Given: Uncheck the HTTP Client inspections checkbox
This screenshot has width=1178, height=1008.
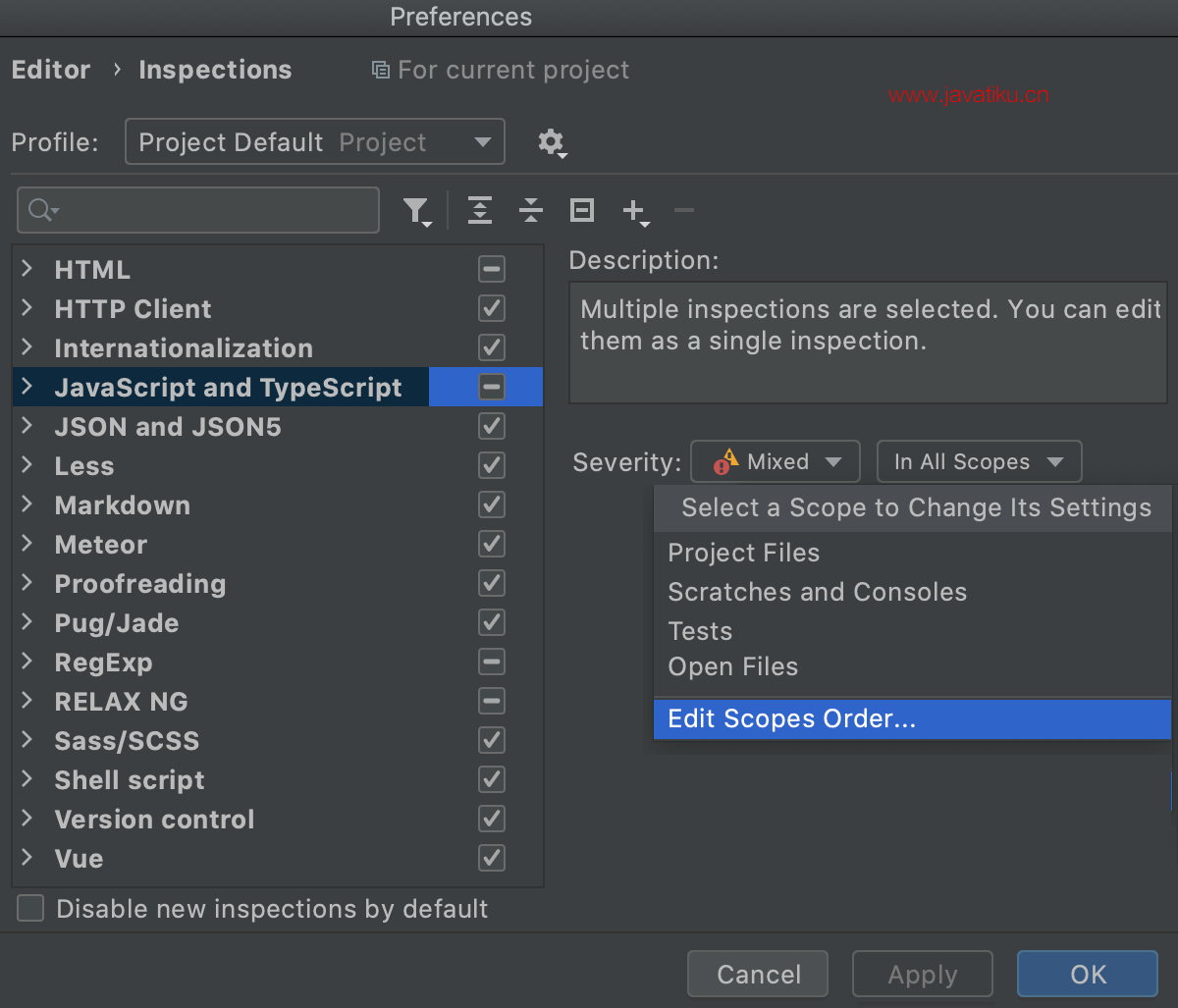Looking at the screenshot, I should tap(491, 308).
